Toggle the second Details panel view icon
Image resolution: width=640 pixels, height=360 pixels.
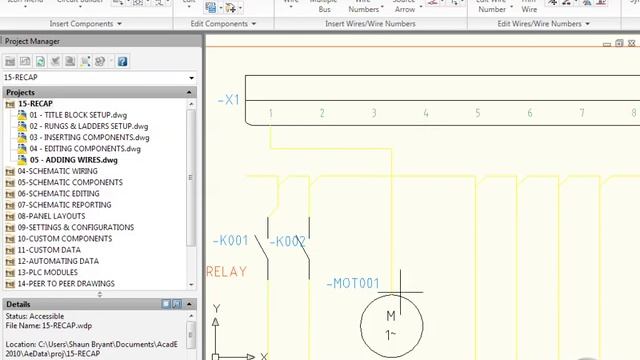[x=177, y=304]
